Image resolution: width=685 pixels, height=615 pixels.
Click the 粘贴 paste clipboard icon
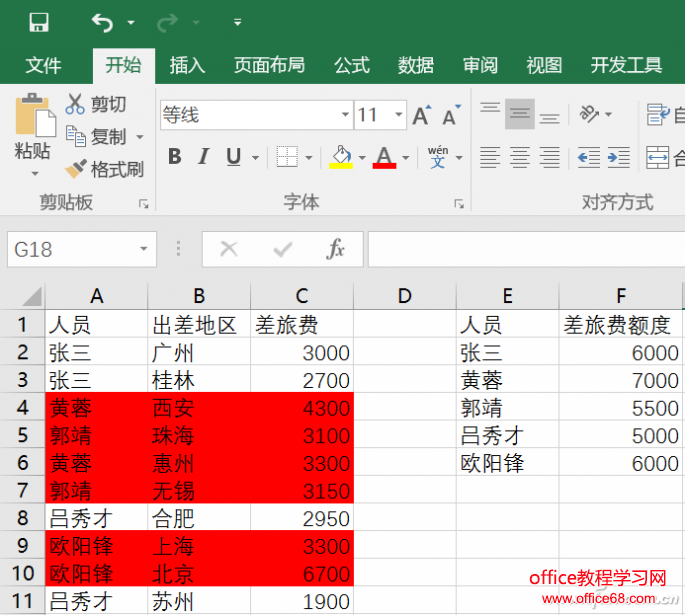pyautogui.click(x=35, y=115)
